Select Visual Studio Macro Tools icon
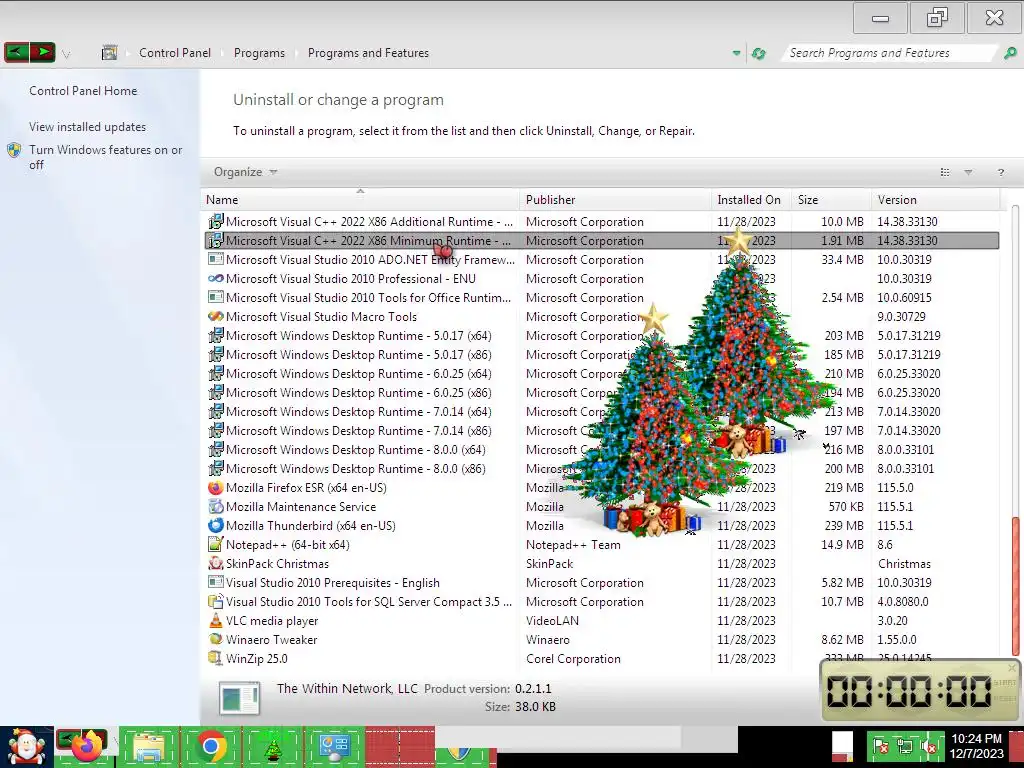Image resolution: width=1024 pixels, height=768 pixels. coord(216,316)
